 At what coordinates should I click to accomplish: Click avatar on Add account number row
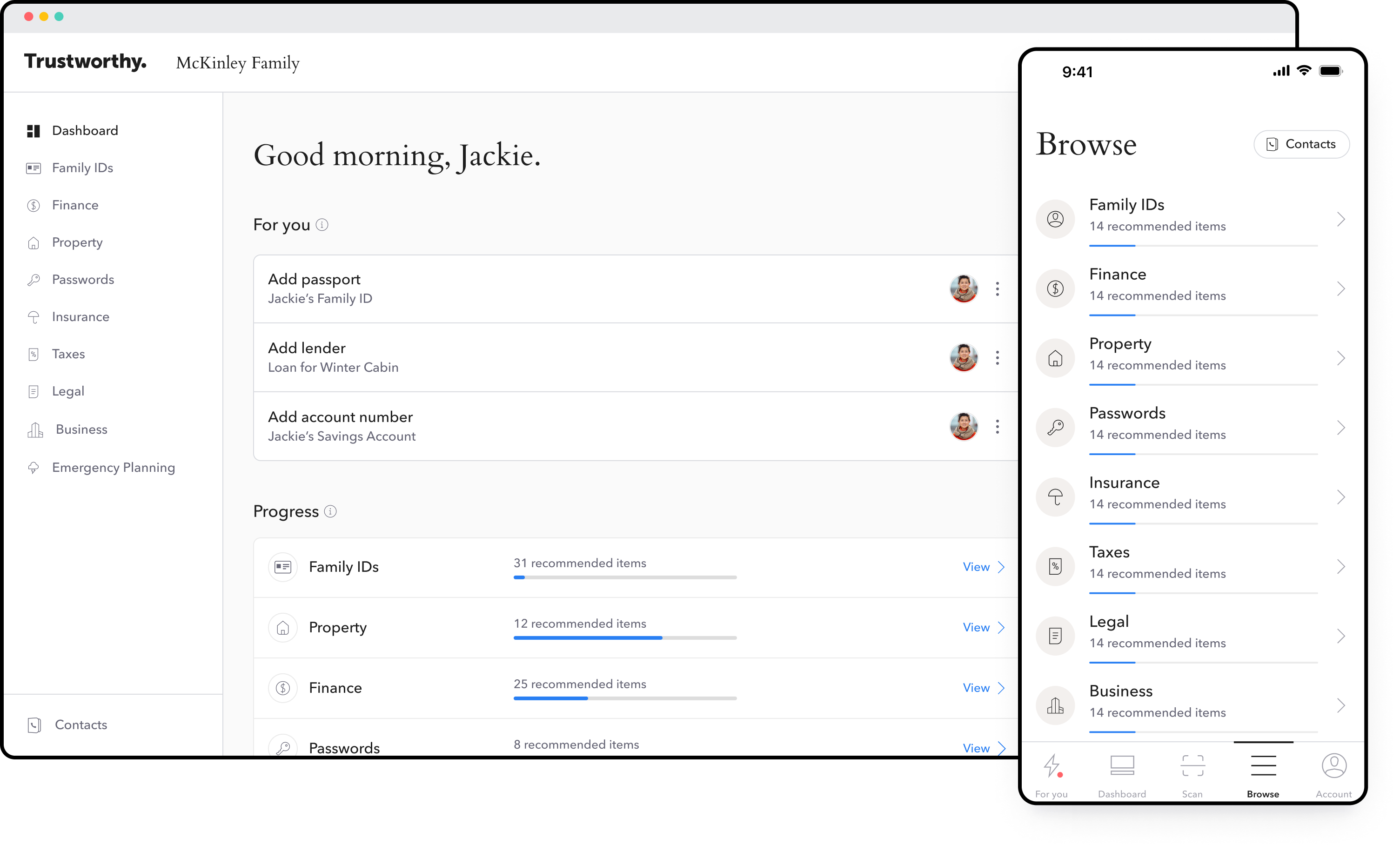(964, 426)
